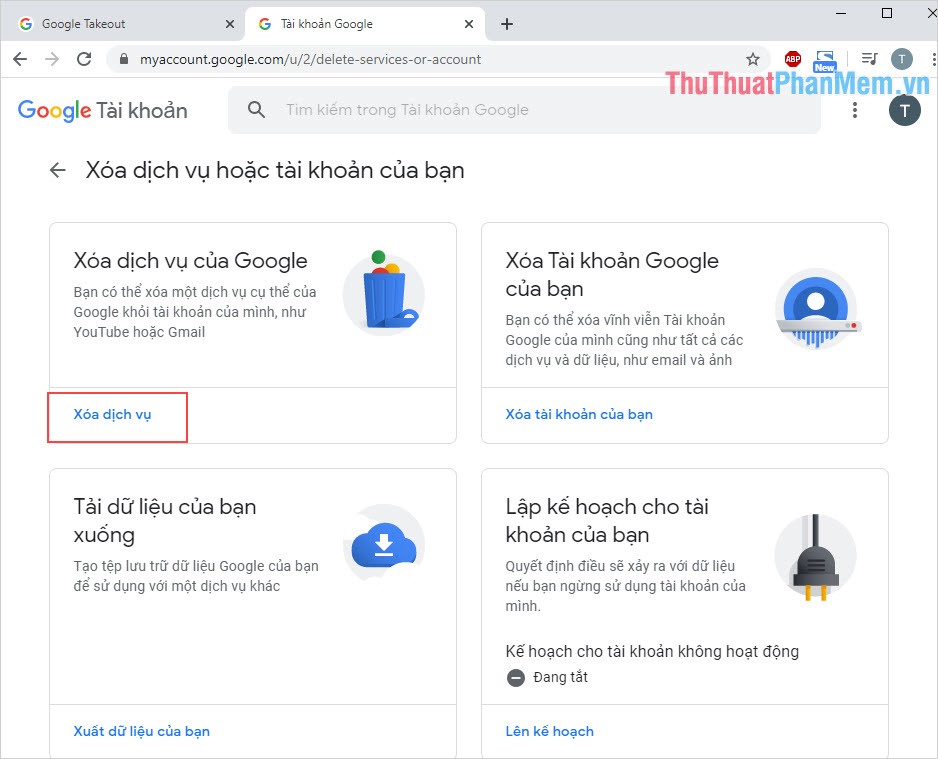This screenshot has height=759, width=938.
Task: Click Xóa tài khoản của bạn link
Action: 579,414
